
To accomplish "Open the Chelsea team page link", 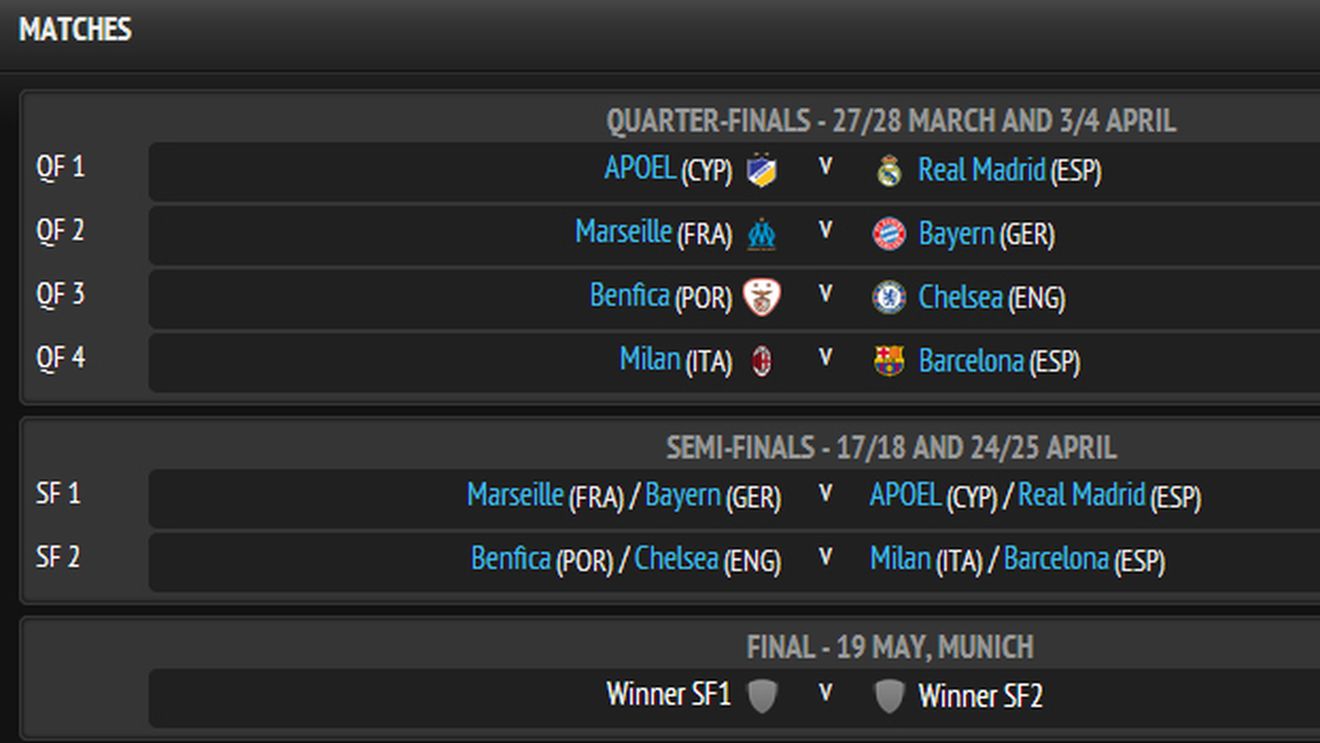I will pos(962,297).
